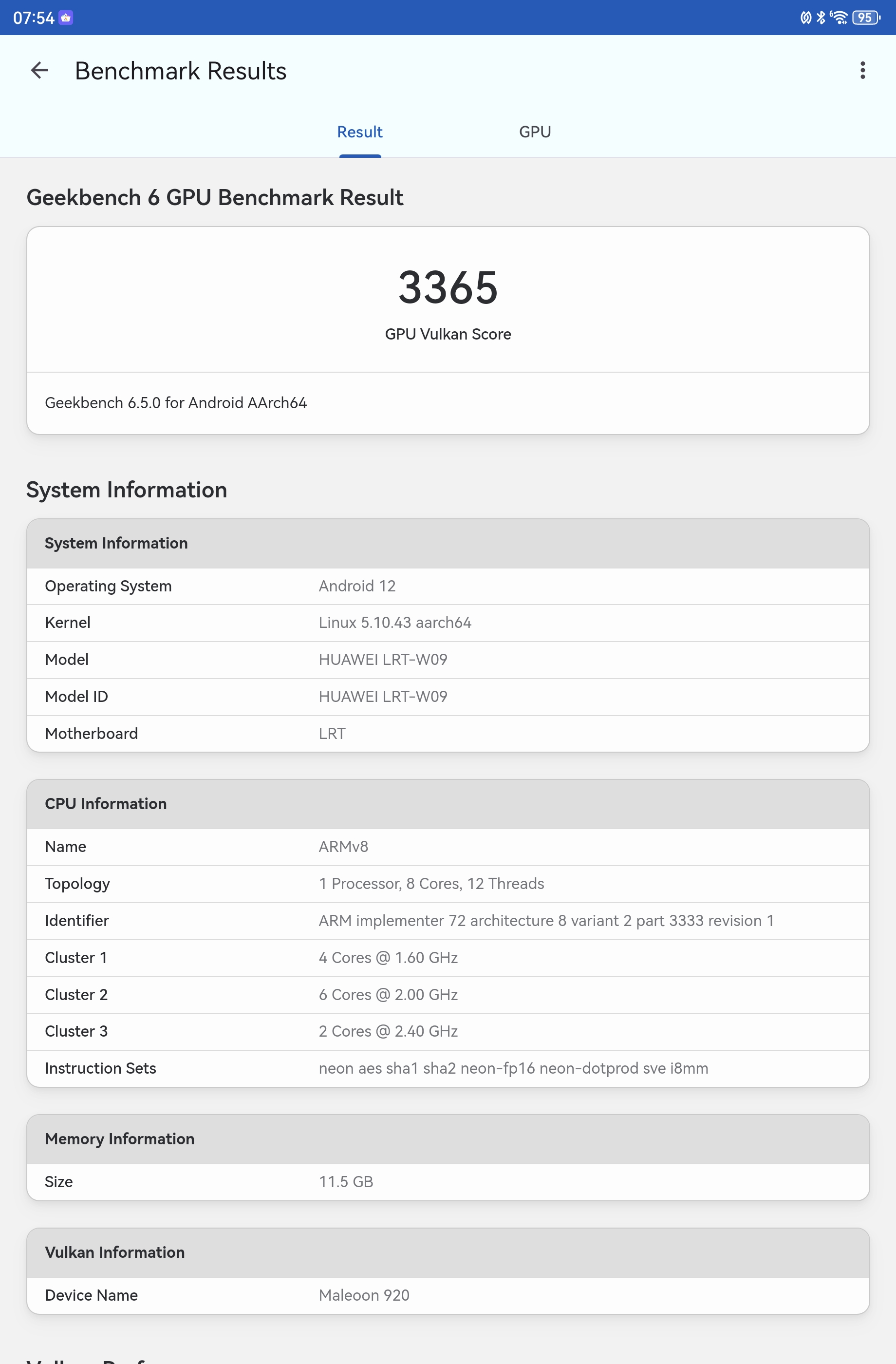Tap the Bluetooth status icon
The height and width of the screenshot is (1364, 896).
pos(821,18)
